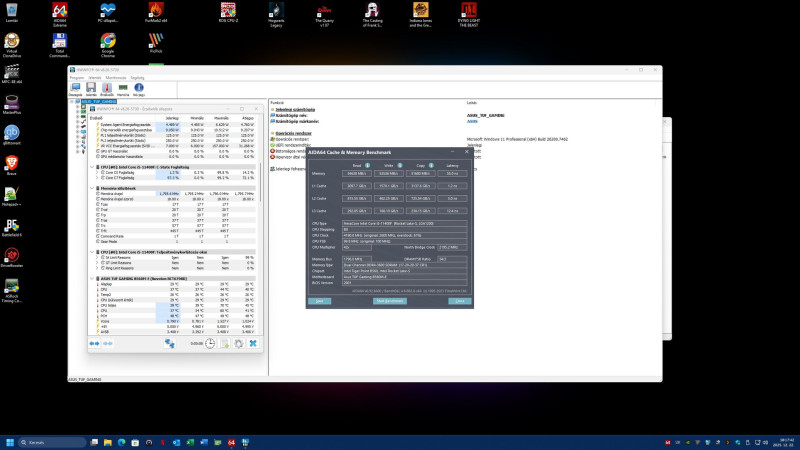Open AIDA64 Extreme desktop shortcut
This screenshot has height=450, width=800.
(60, 14)
